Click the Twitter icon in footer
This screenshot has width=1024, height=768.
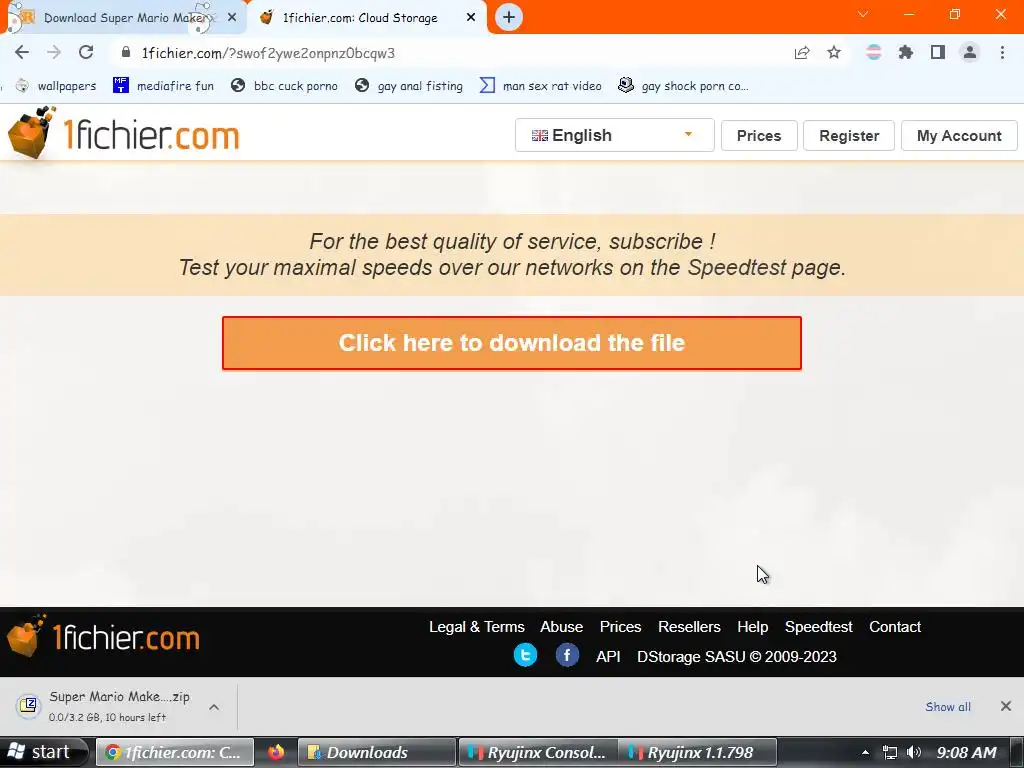[525, 655]
